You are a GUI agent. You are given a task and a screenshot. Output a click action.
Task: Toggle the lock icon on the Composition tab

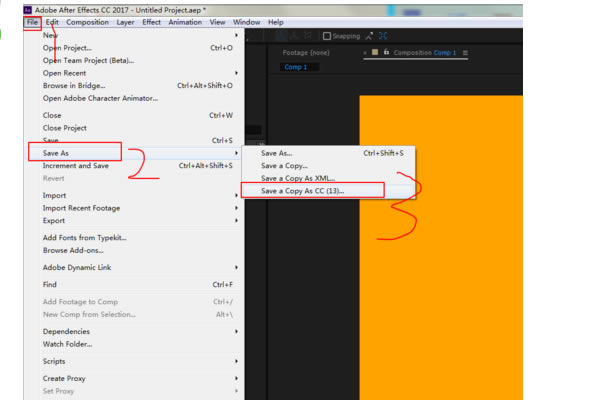point(386,52)
